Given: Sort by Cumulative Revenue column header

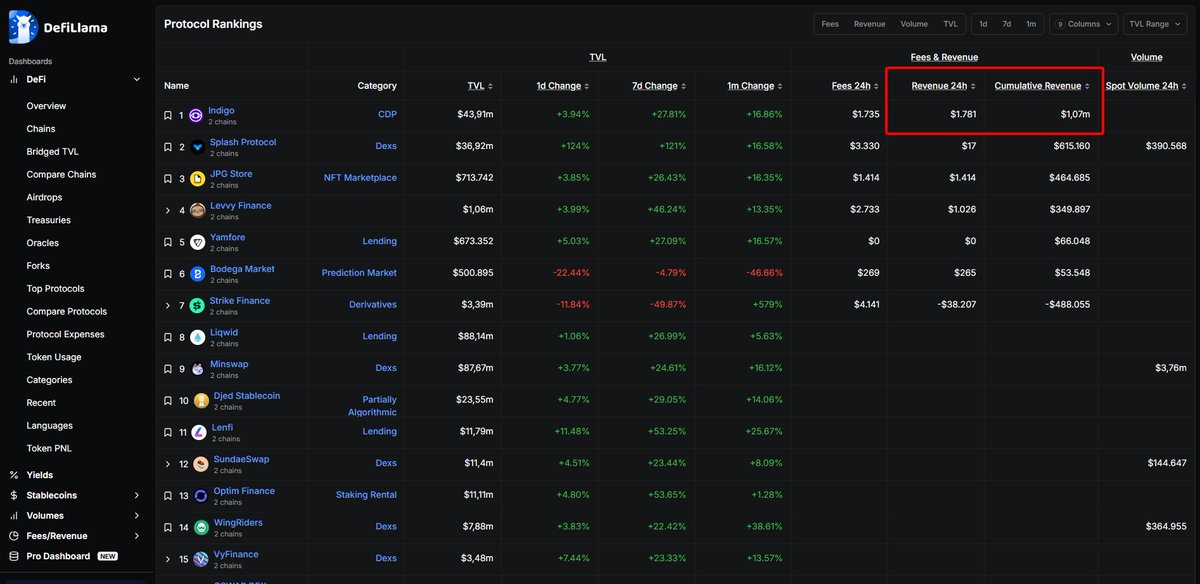Looking at the screenshot, I should [x=1042, y=86].
